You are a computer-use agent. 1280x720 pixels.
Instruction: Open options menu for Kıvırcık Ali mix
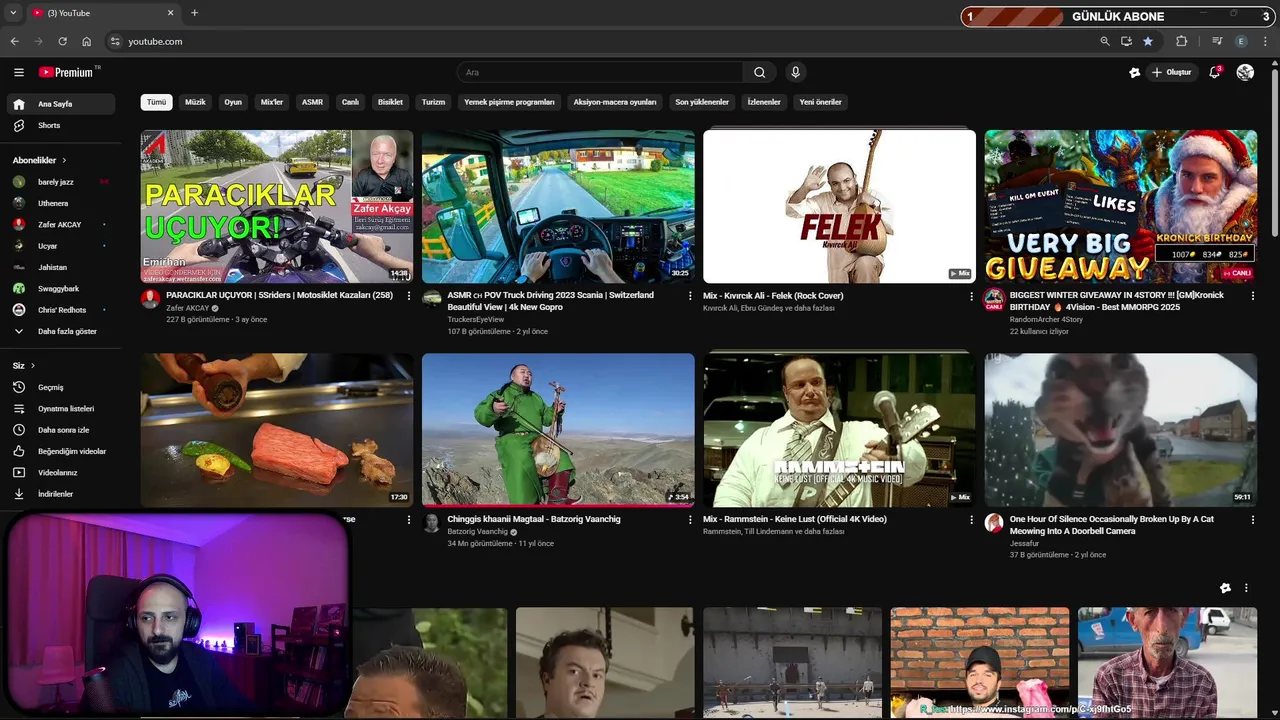pos(970,296)
